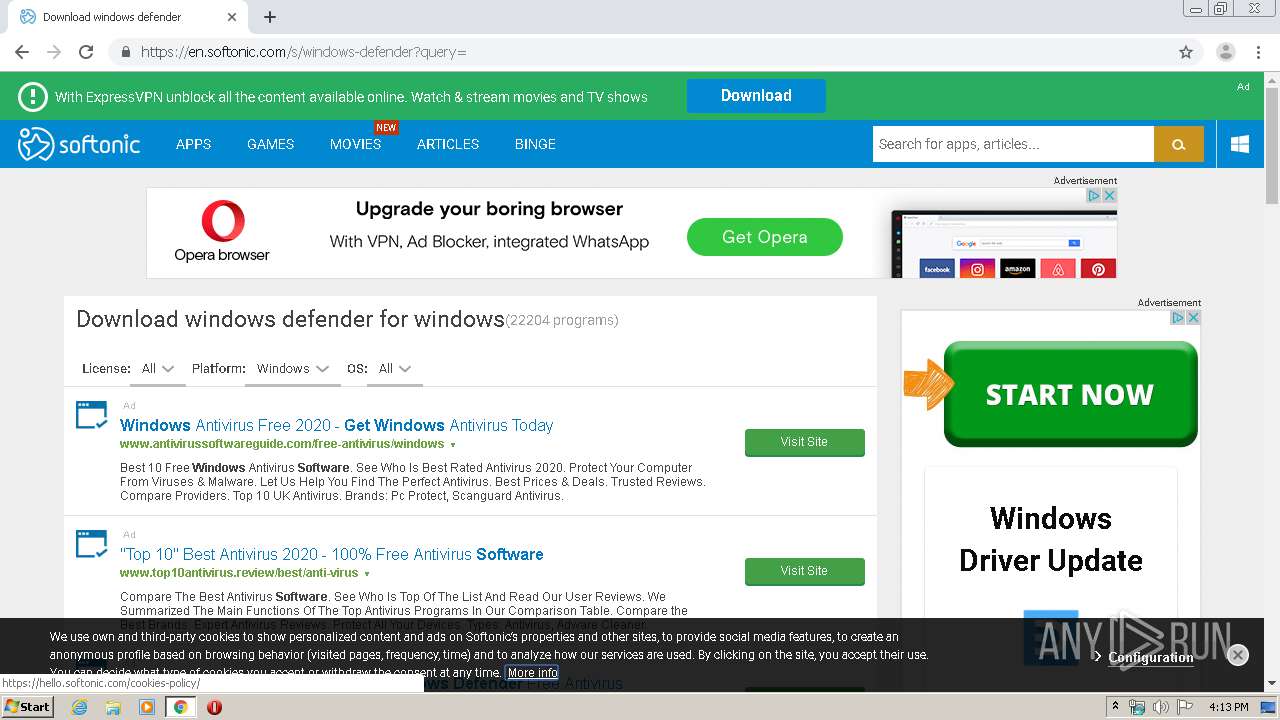Screen dimensions: 1280x720
Task: Open the APPS menu
Action: tap(193, 144)
